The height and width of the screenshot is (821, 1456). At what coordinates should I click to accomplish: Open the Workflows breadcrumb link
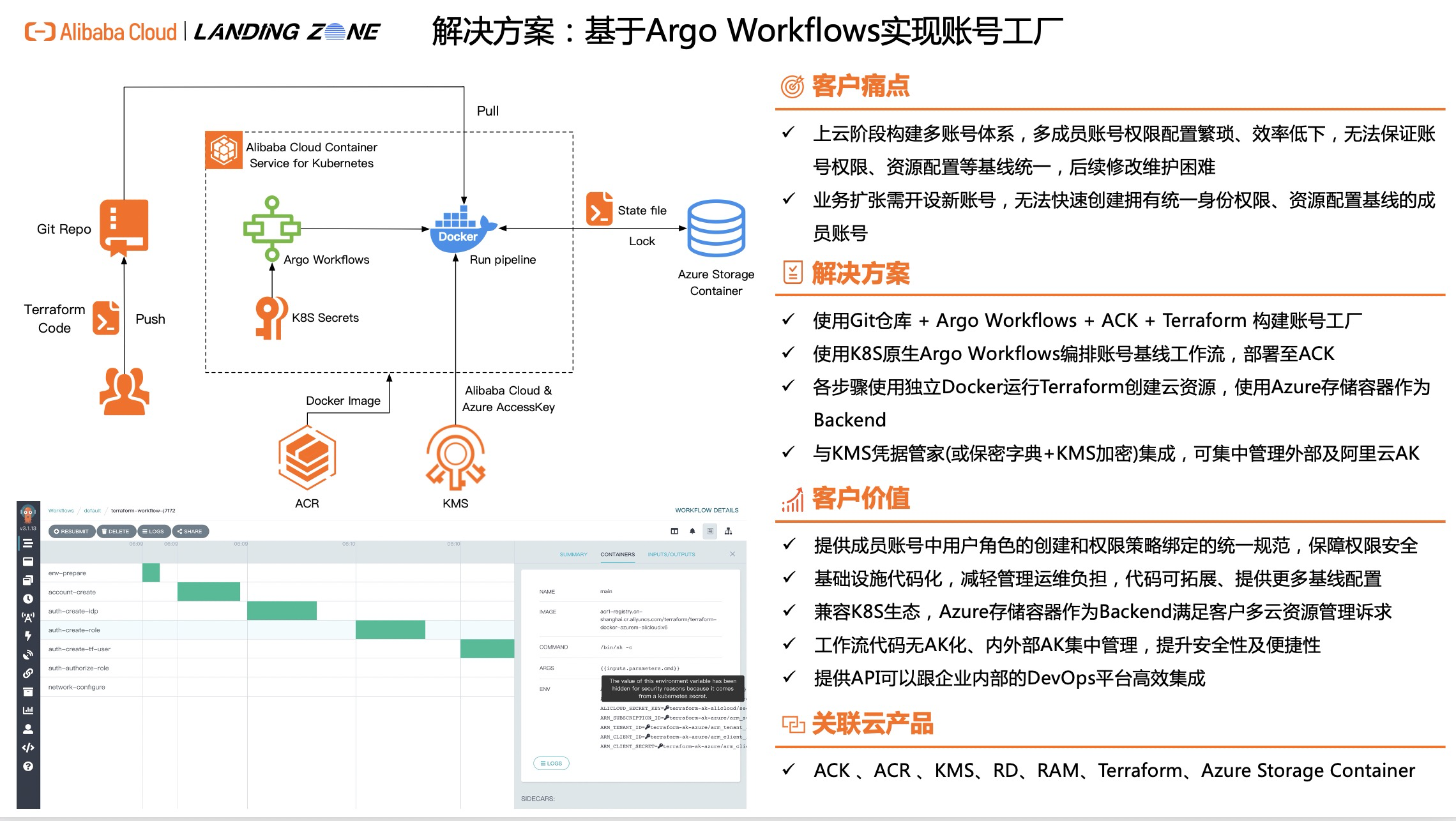(x=61, y=511)
